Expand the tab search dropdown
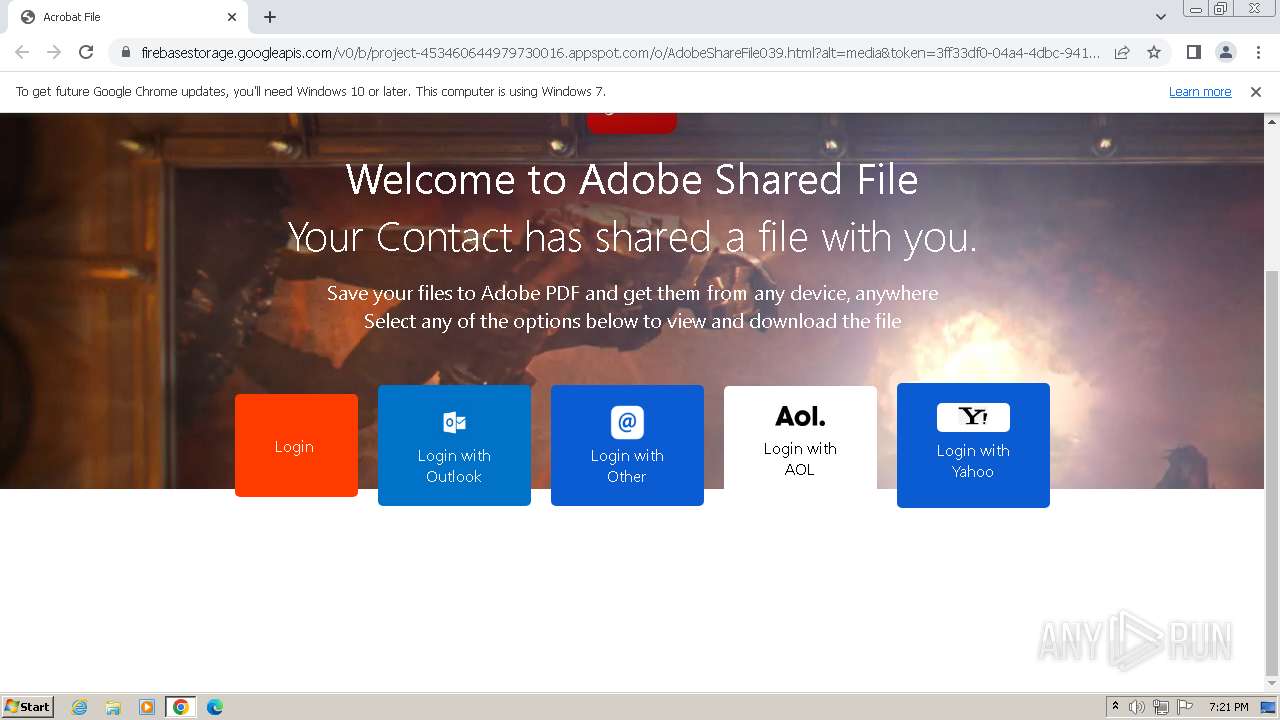 point(1160,17)
